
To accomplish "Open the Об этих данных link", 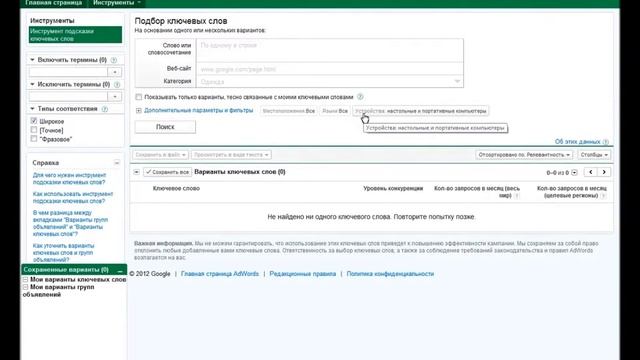I will pos(577,142).
